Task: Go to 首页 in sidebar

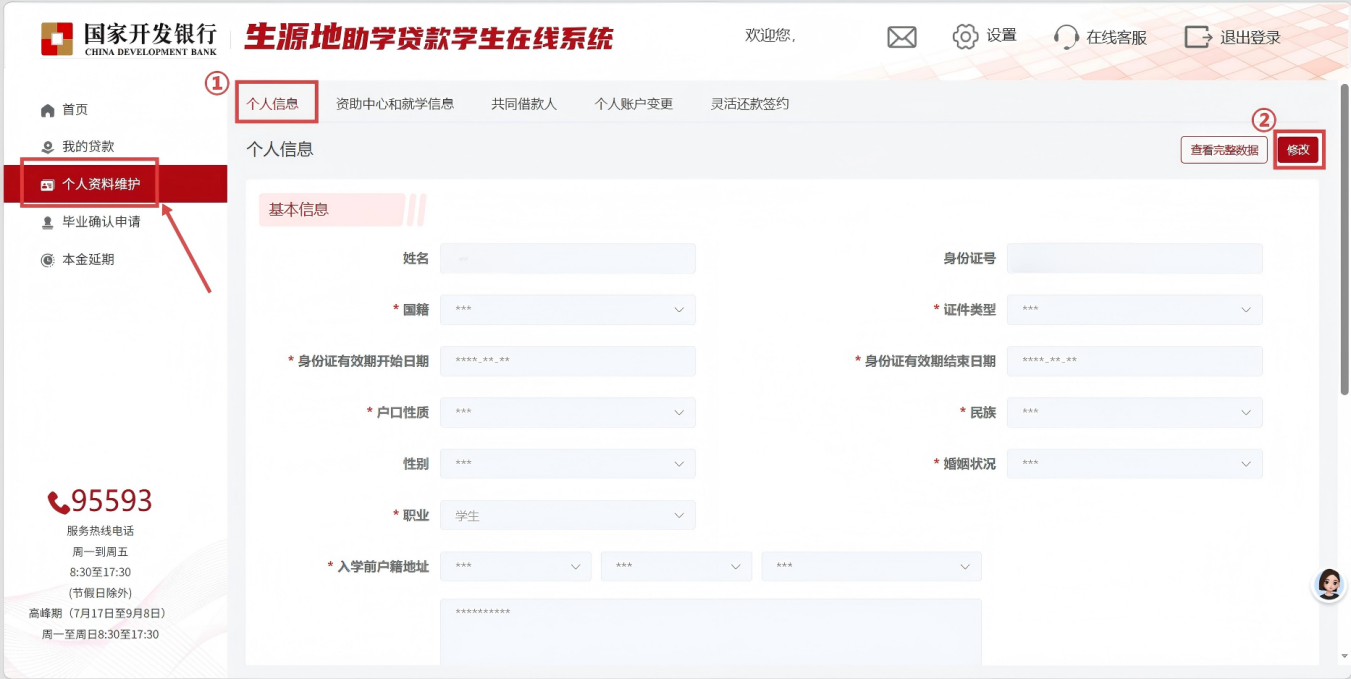Action: 75,110
